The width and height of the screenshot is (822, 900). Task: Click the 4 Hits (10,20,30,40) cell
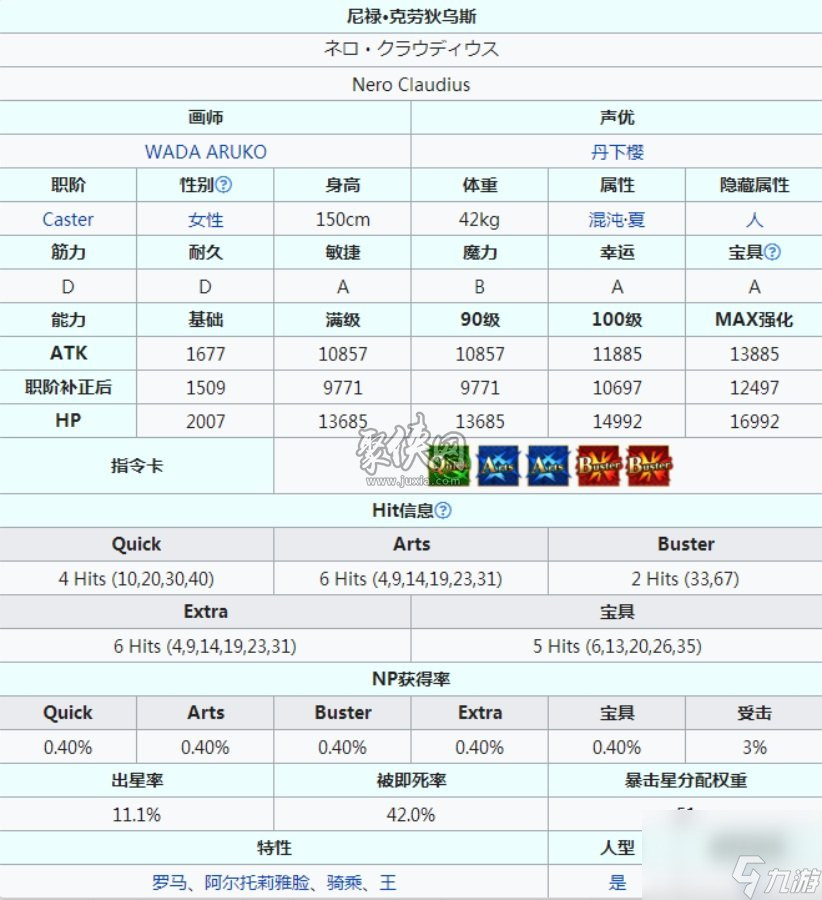pos(137,579)
